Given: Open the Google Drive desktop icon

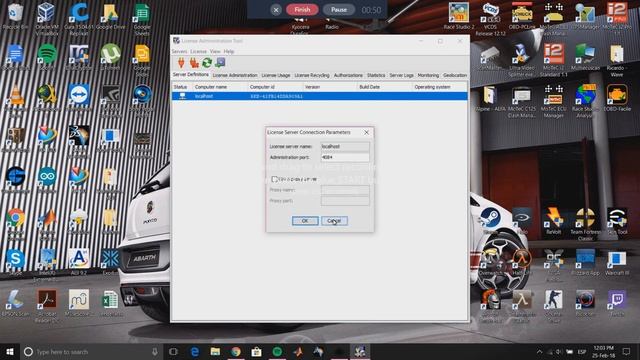Looking at the screenshot, I should 110,16.
